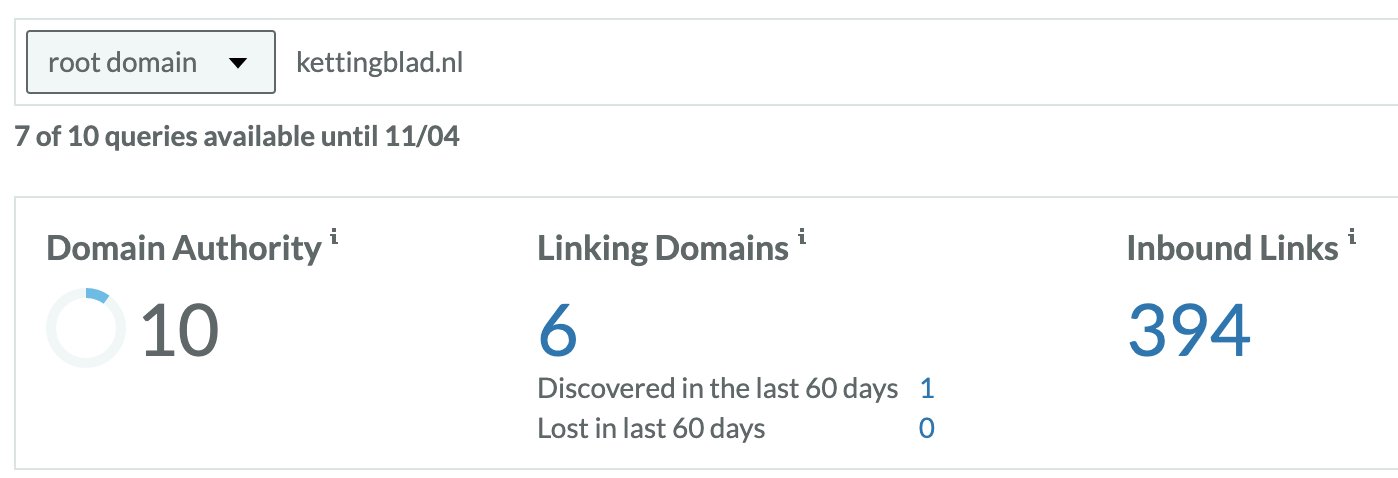Viewport: 1398px width, 478px height.
Task: Open the root domain scope selector
Action: point(151,62)
